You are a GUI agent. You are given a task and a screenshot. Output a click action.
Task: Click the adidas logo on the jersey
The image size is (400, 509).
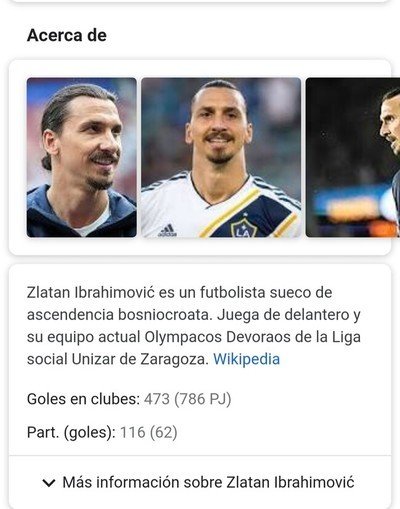(167, 230)
